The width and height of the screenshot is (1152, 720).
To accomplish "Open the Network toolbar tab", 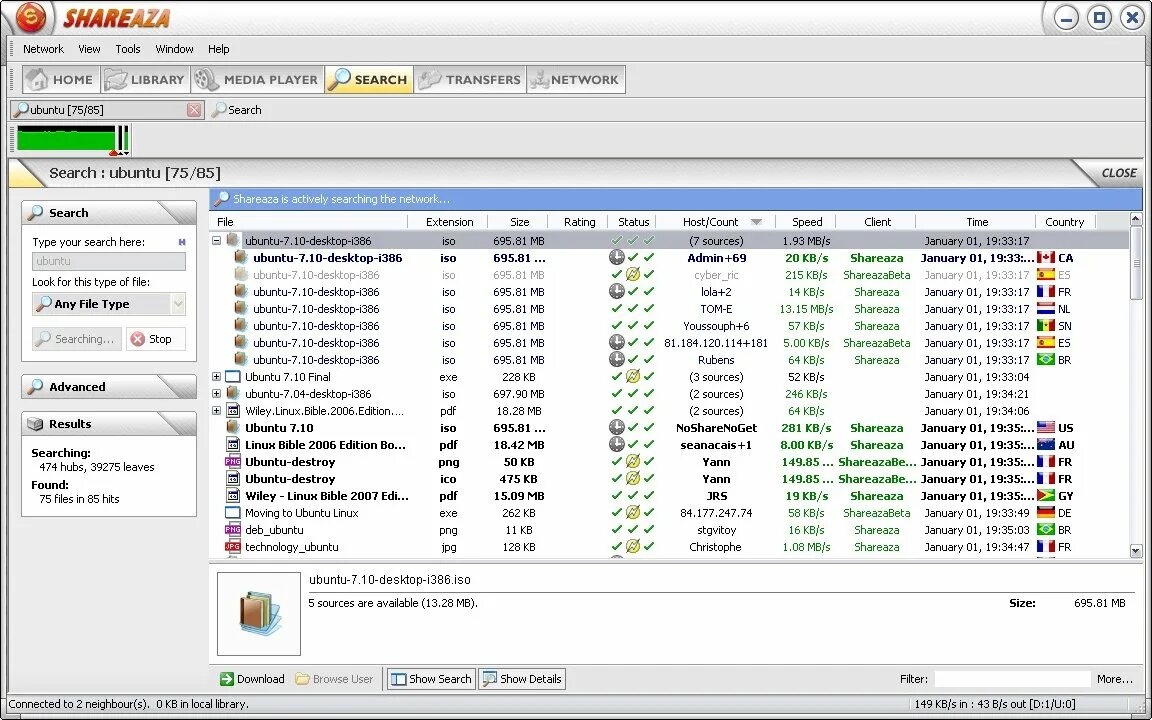I will click(x=576, y=79).
